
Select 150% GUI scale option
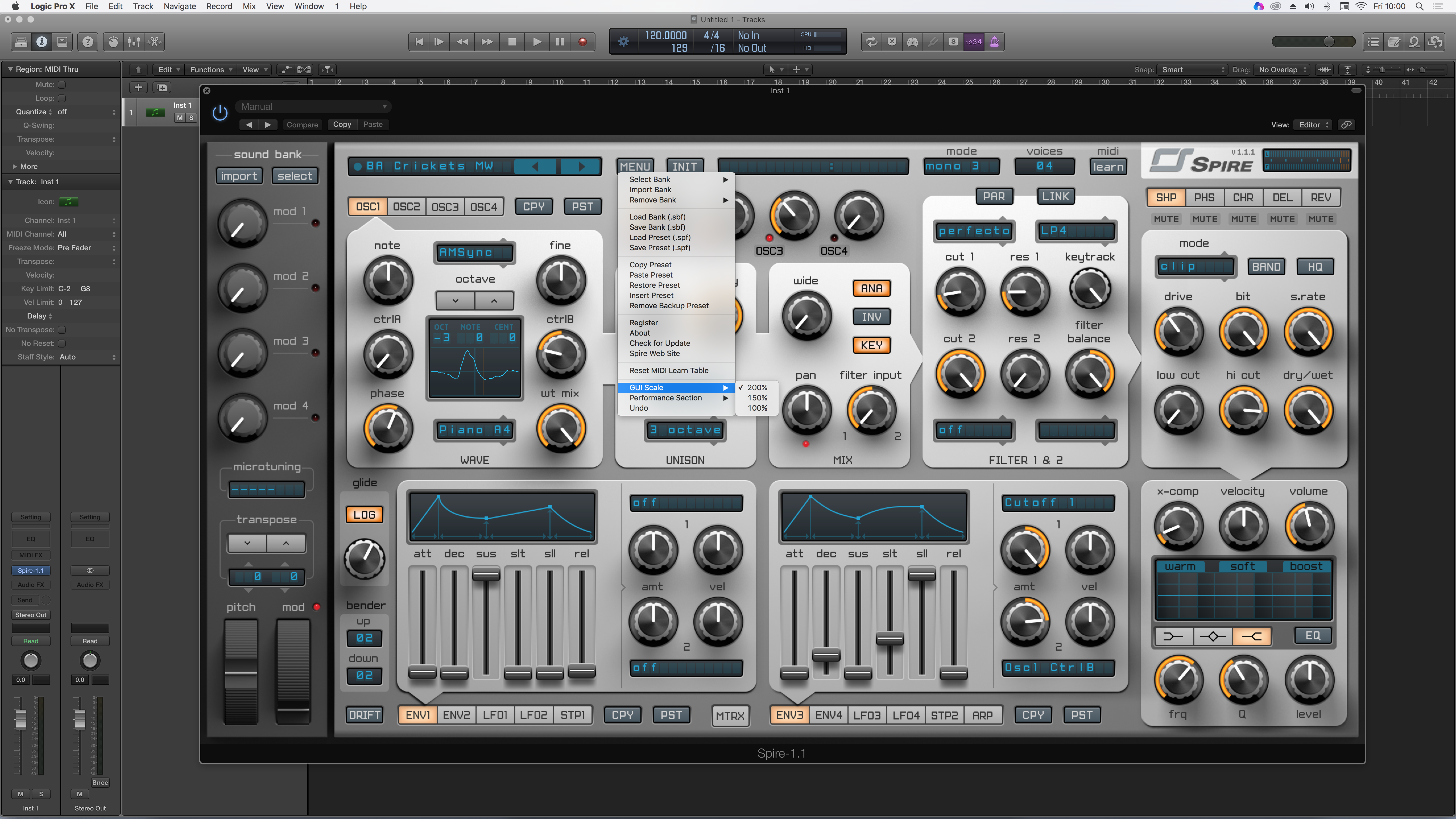pos(757,398)
